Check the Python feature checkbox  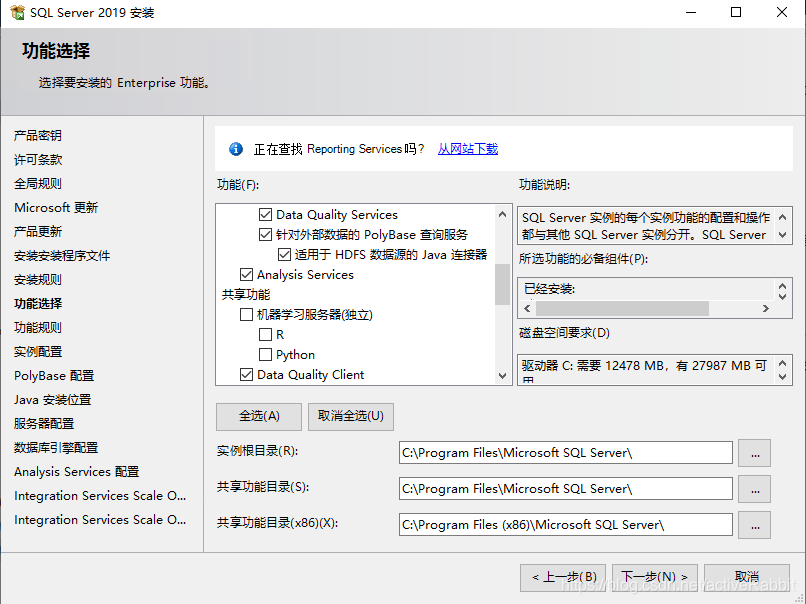click(x=265, y=355)
